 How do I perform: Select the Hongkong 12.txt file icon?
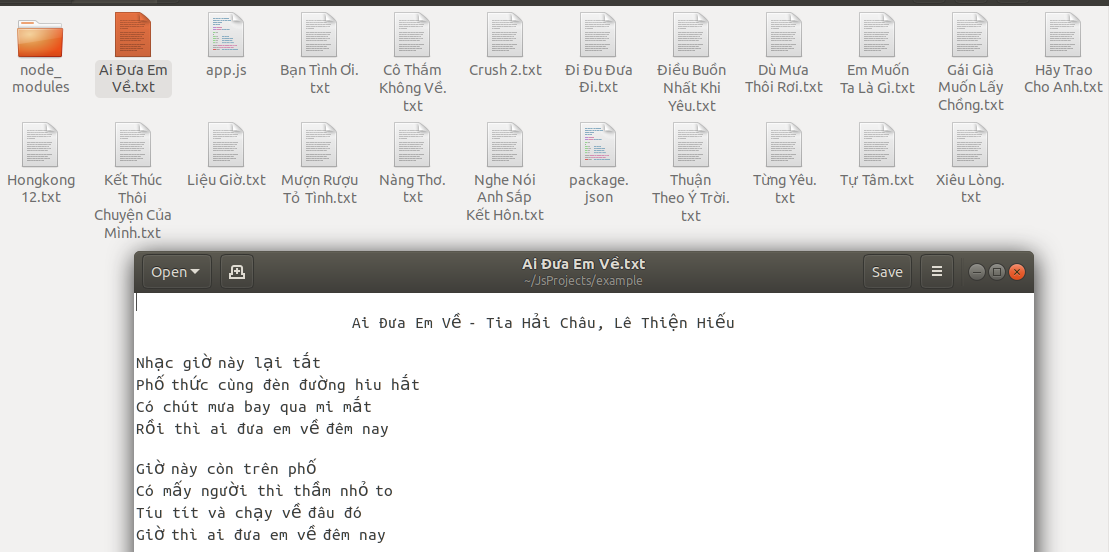pos(40,145)
